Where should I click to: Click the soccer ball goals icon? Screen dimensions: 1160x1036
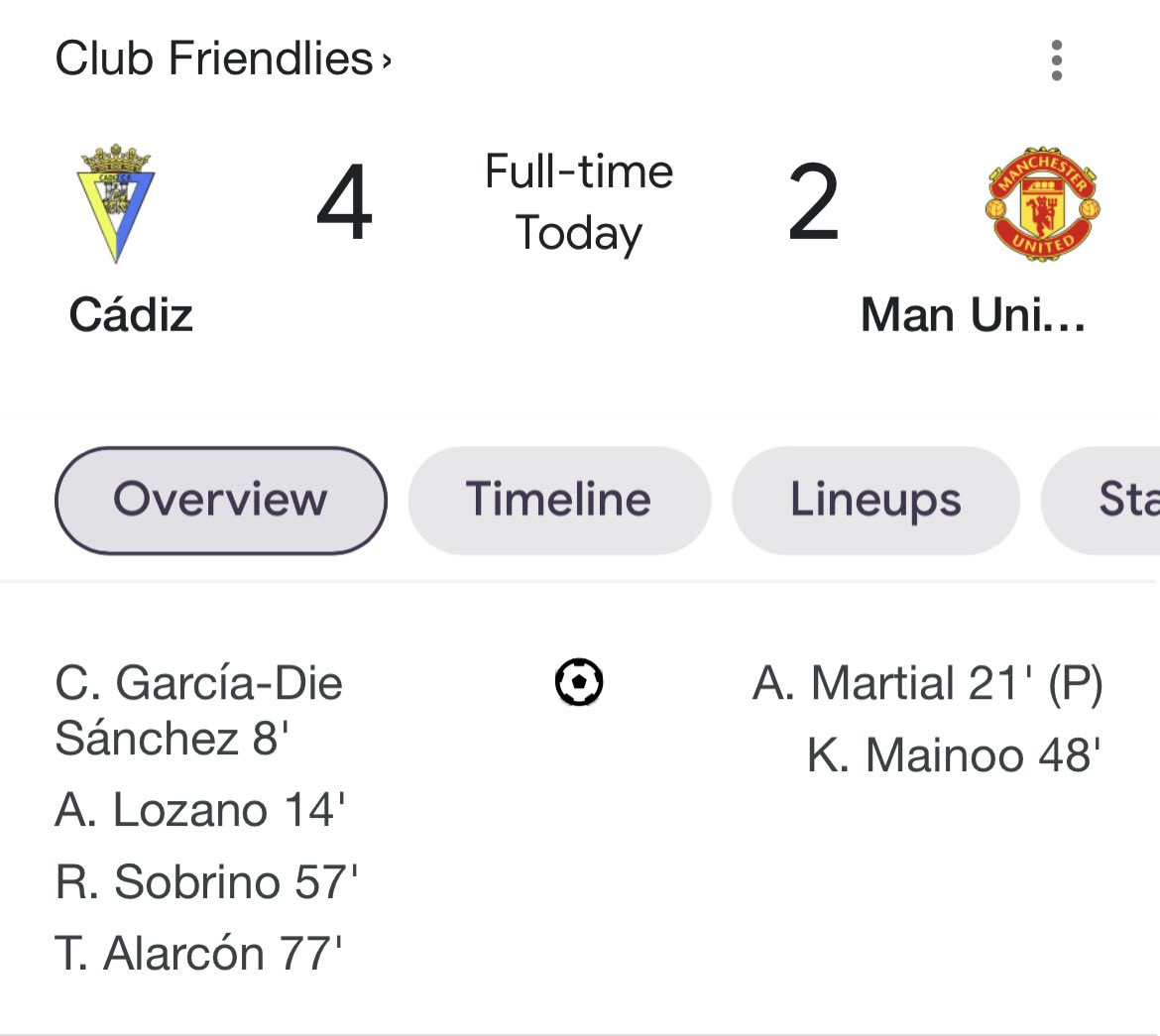579,683
